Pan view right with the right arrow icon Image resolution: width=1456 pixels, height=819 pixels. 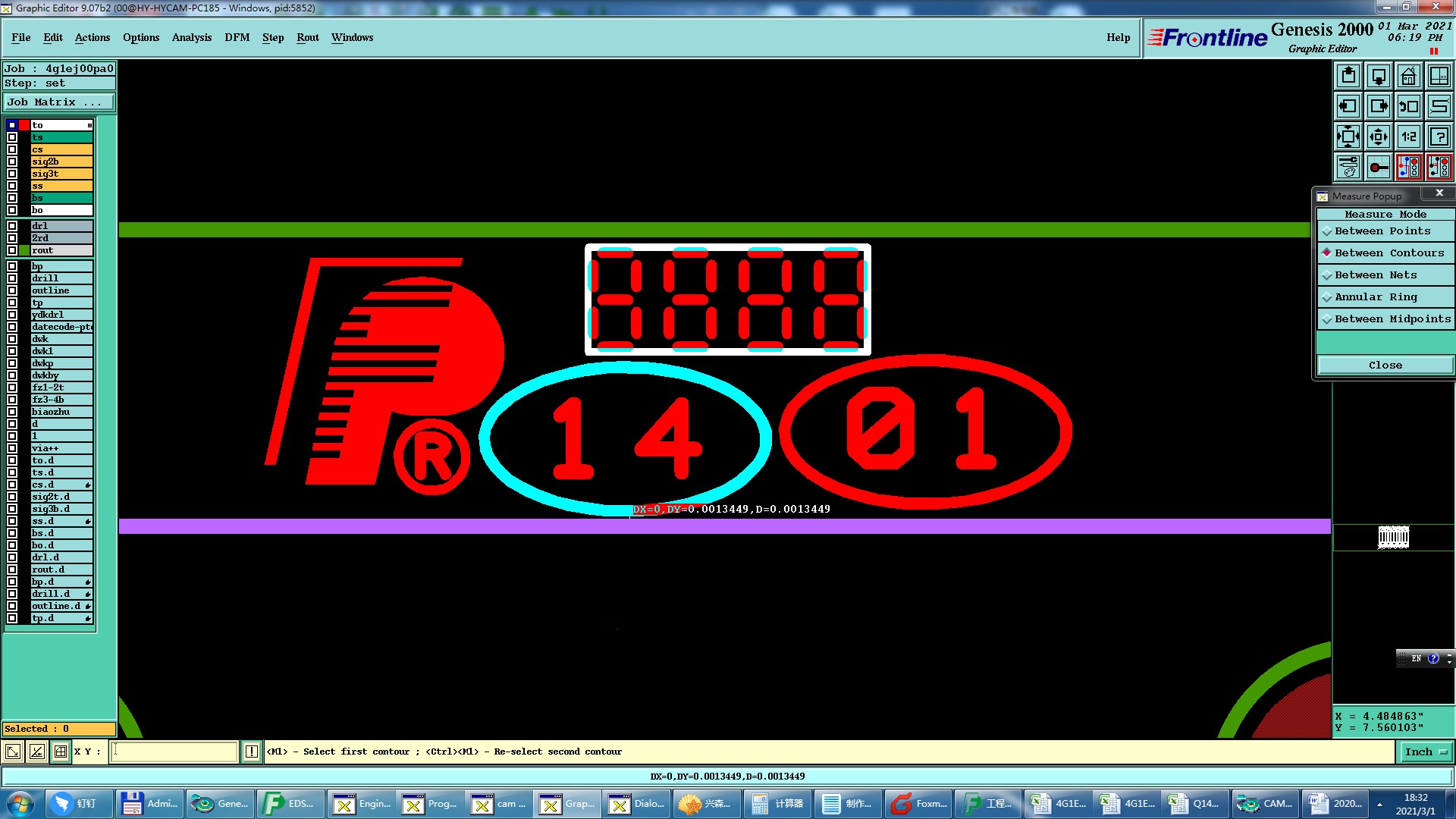pos(1379,106)
